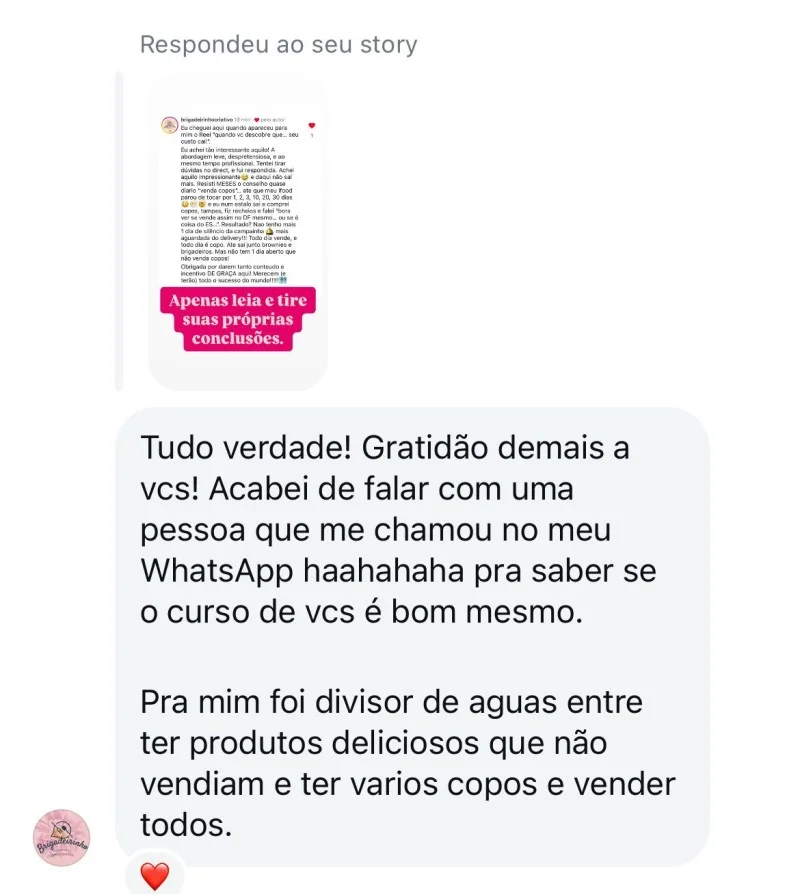
Task: Click the "brigadeirinhocriativo" username in story preview
Action: click(x=207, y=120)
